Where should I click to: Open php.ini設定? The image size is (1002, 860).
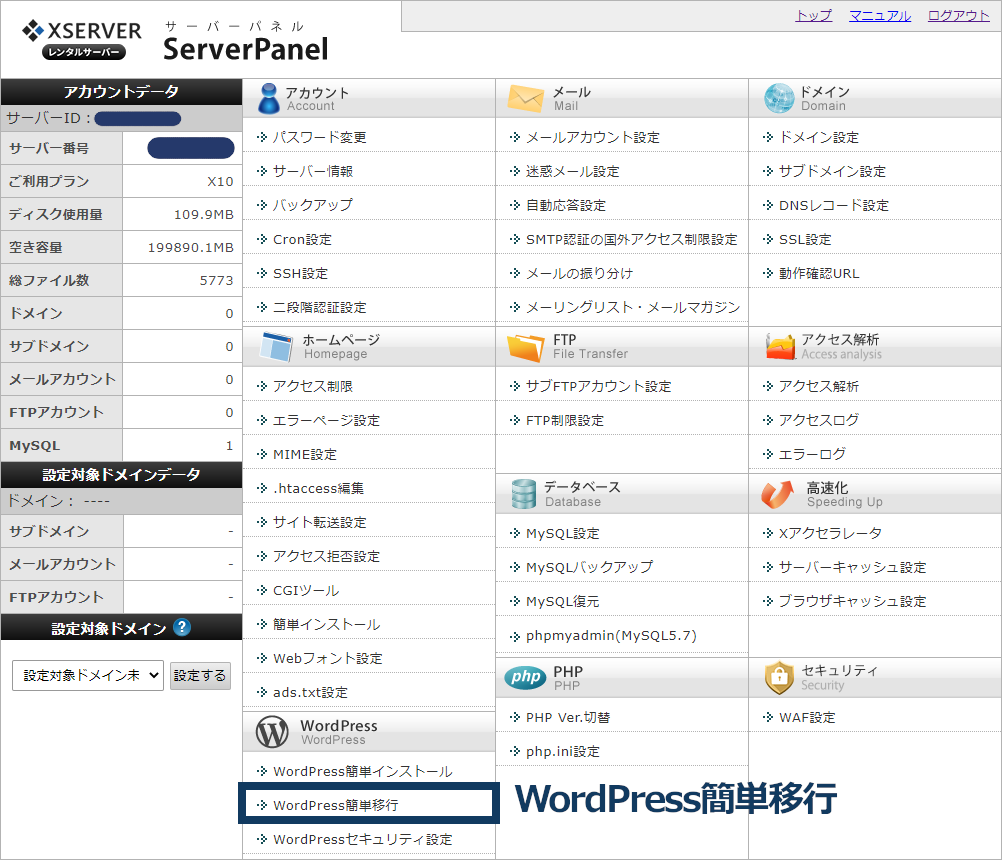point(563,751)
